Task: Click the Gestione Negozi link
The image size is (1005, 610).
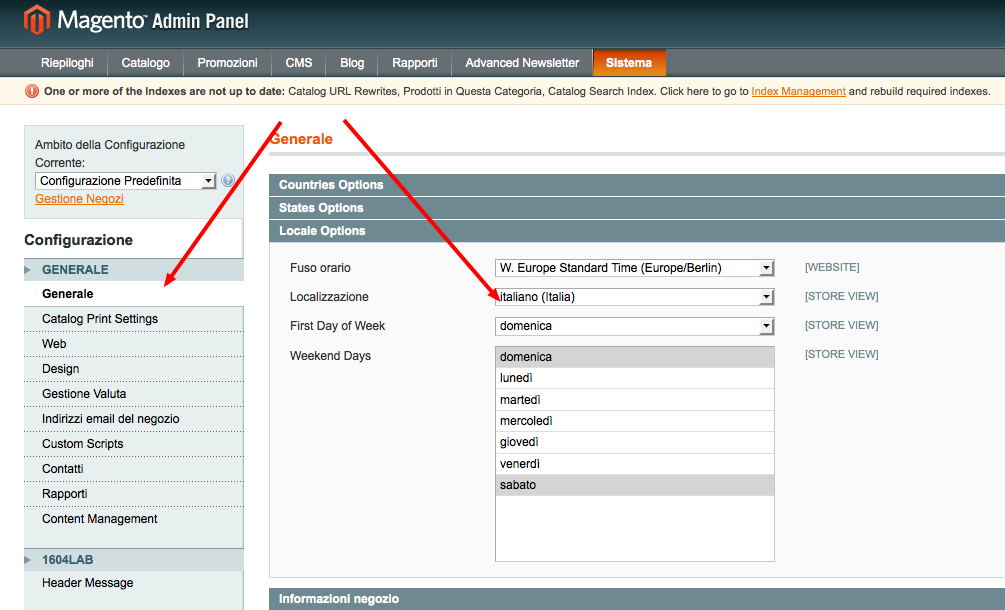Action: tap(79, 199)
